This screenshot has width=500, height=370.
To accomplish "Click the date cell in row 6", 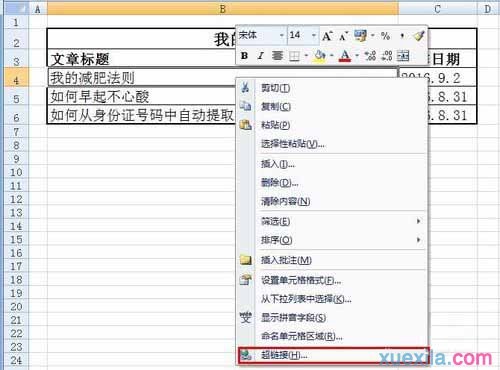I will coord(452,115).
